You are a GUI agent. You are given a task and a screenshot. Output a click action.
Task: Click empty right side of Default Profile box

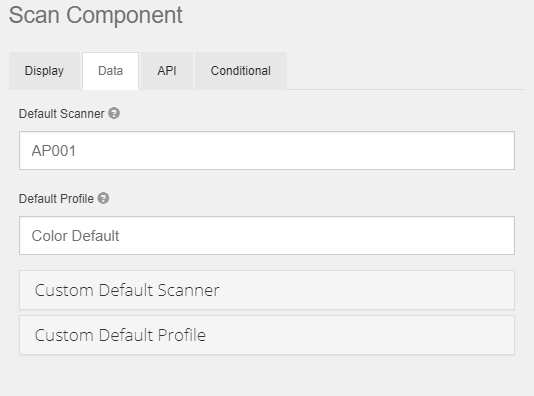[409, 235]
